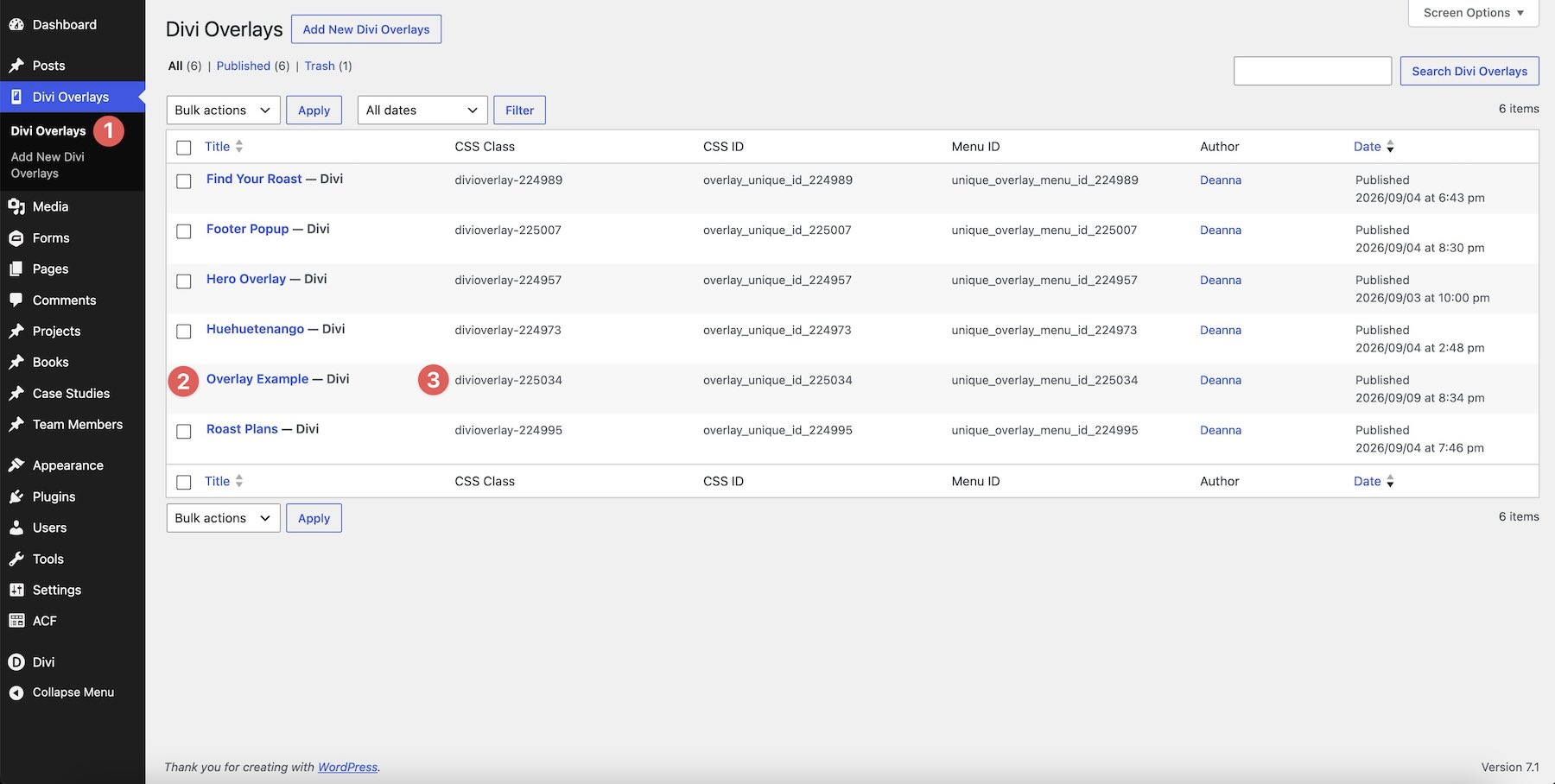The image size is (1555, 784).
Task: Sort by the Title column header link
Action: pyautogui.click(x=218, y=147)
